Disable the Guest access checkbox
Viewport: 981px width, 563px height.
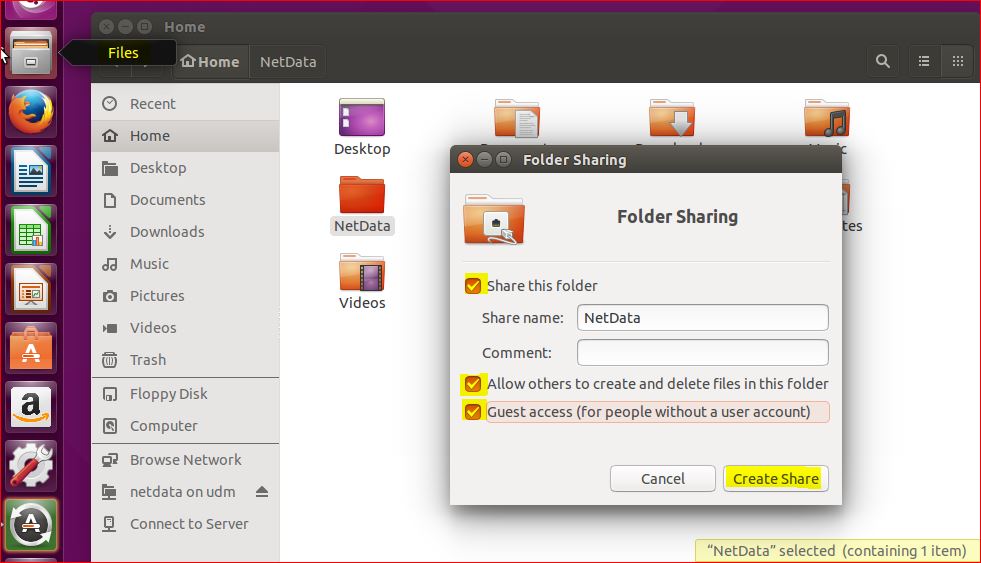473,412
